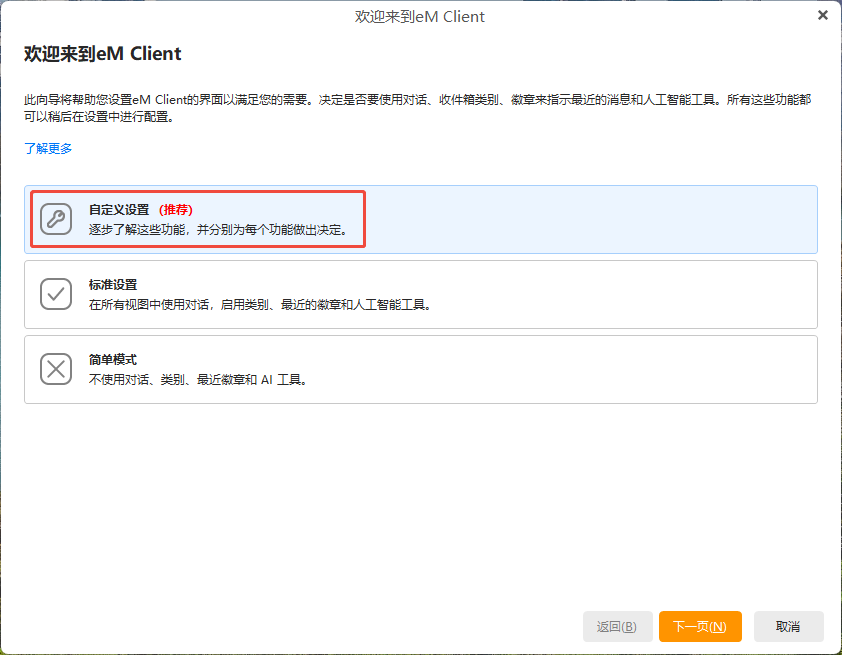
Task: Choose the 标准设置 option title
Action: [112, 285]
